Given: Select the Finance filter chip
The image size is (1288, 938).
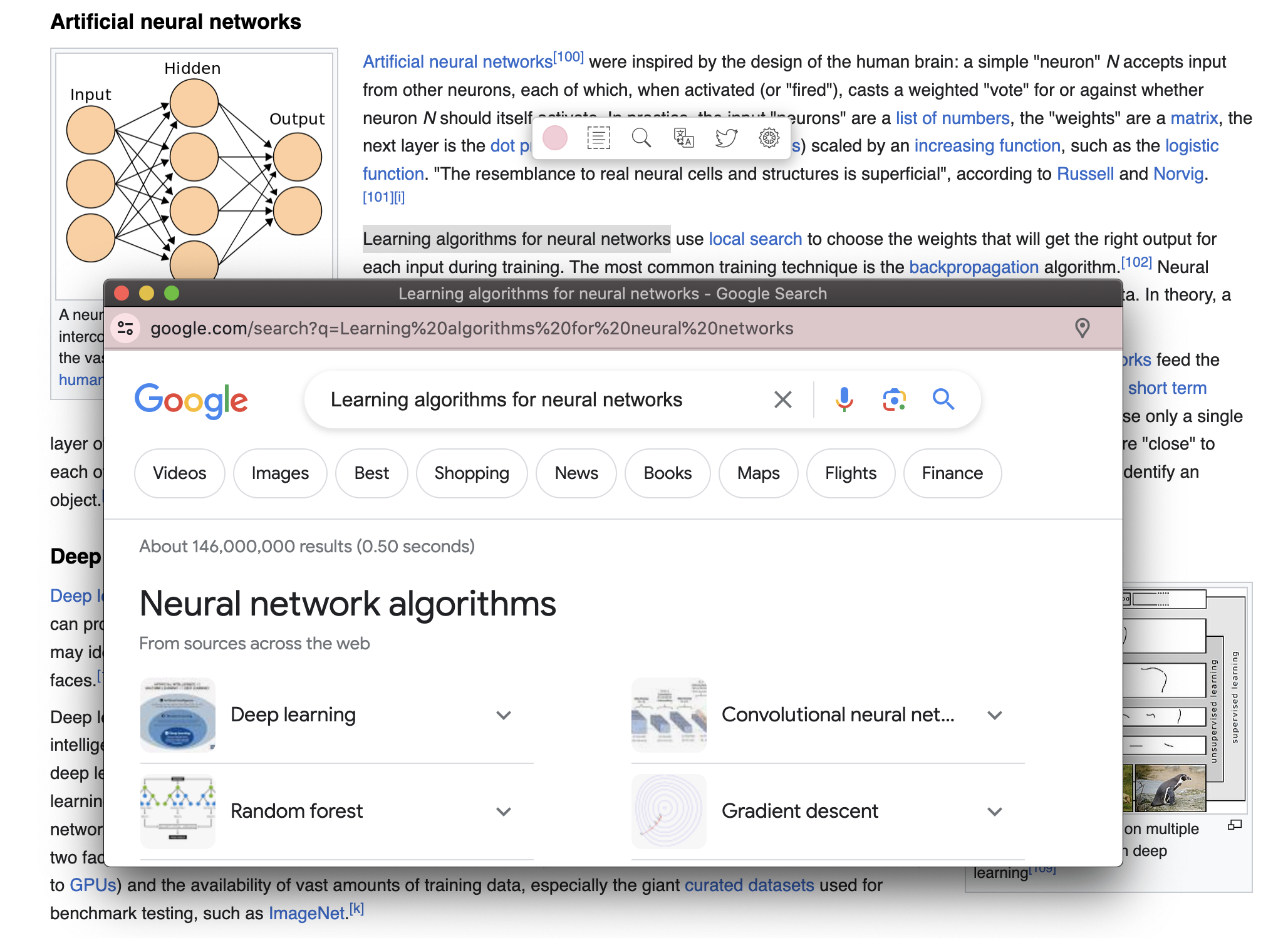Looking at the screenshot, I should click(x=952, y=473).
